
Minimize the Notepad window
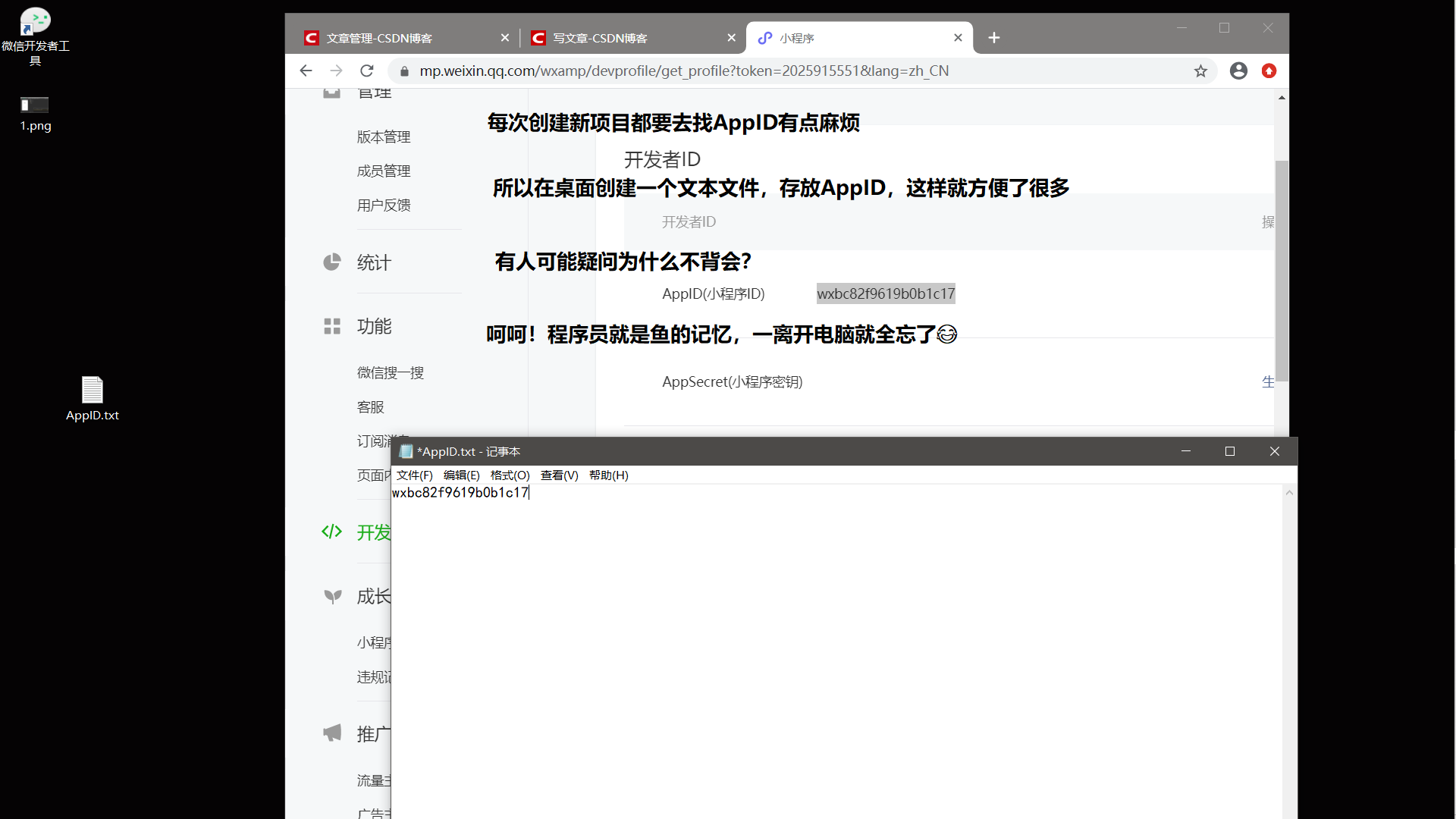click(1186, 451)
